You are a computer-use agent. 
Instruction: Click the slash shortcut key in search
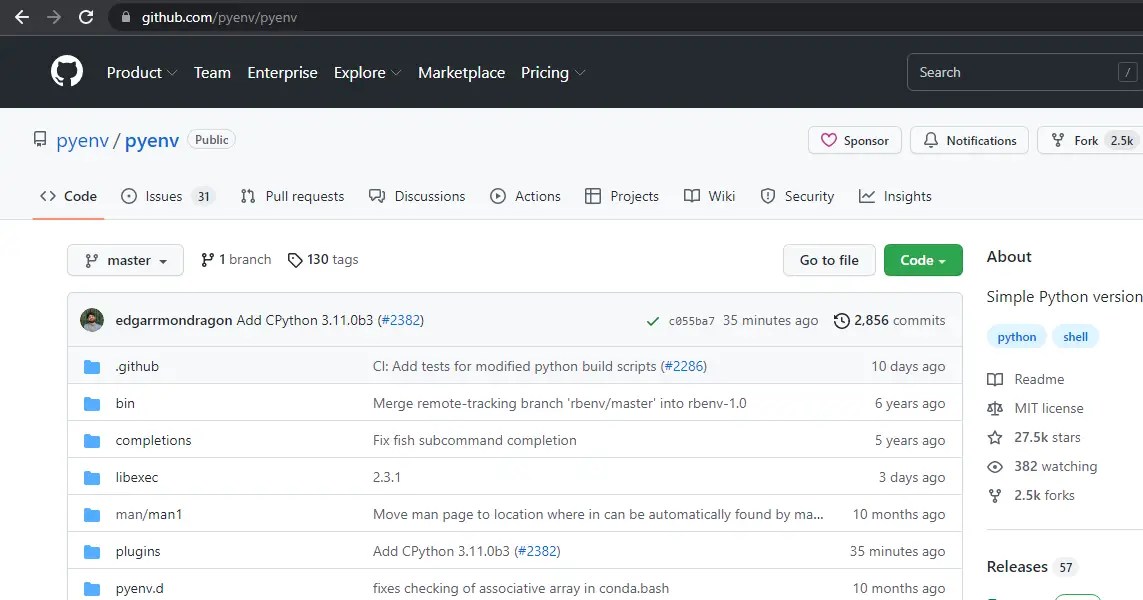[1128, 72]
